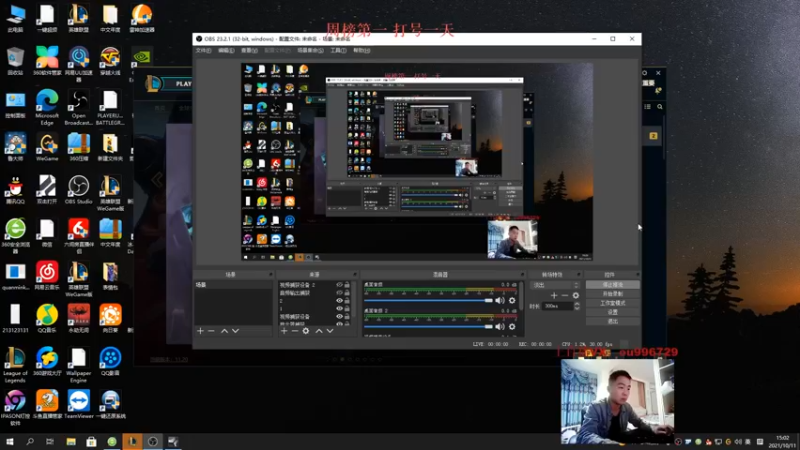The height and width of the screenshot is (450, 800).
Task: Toggle visibility of 视频捕获设备 2 source
Action: click(x=339, y=285)
